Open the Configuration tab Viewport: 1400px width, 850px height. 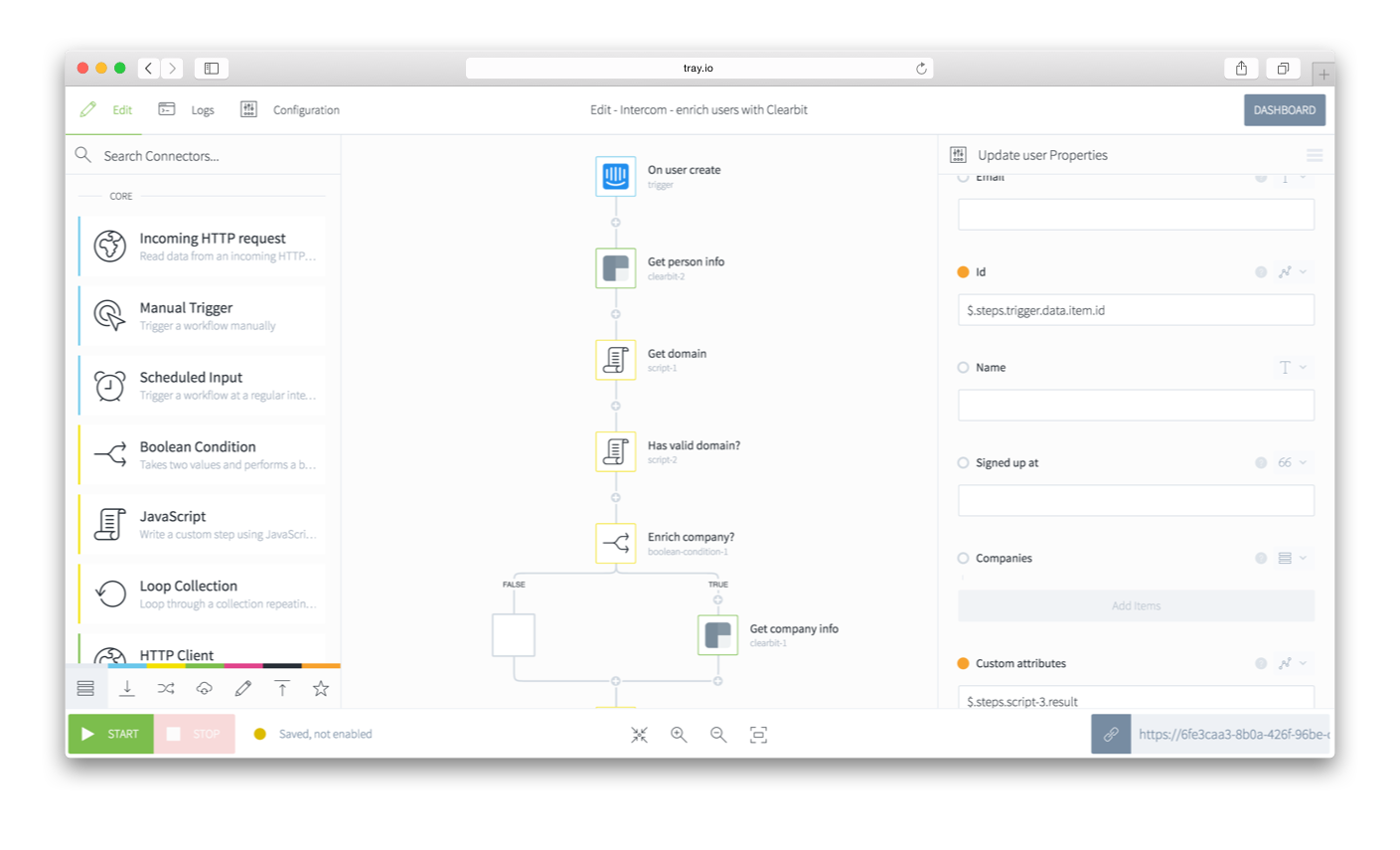point(290,109)
